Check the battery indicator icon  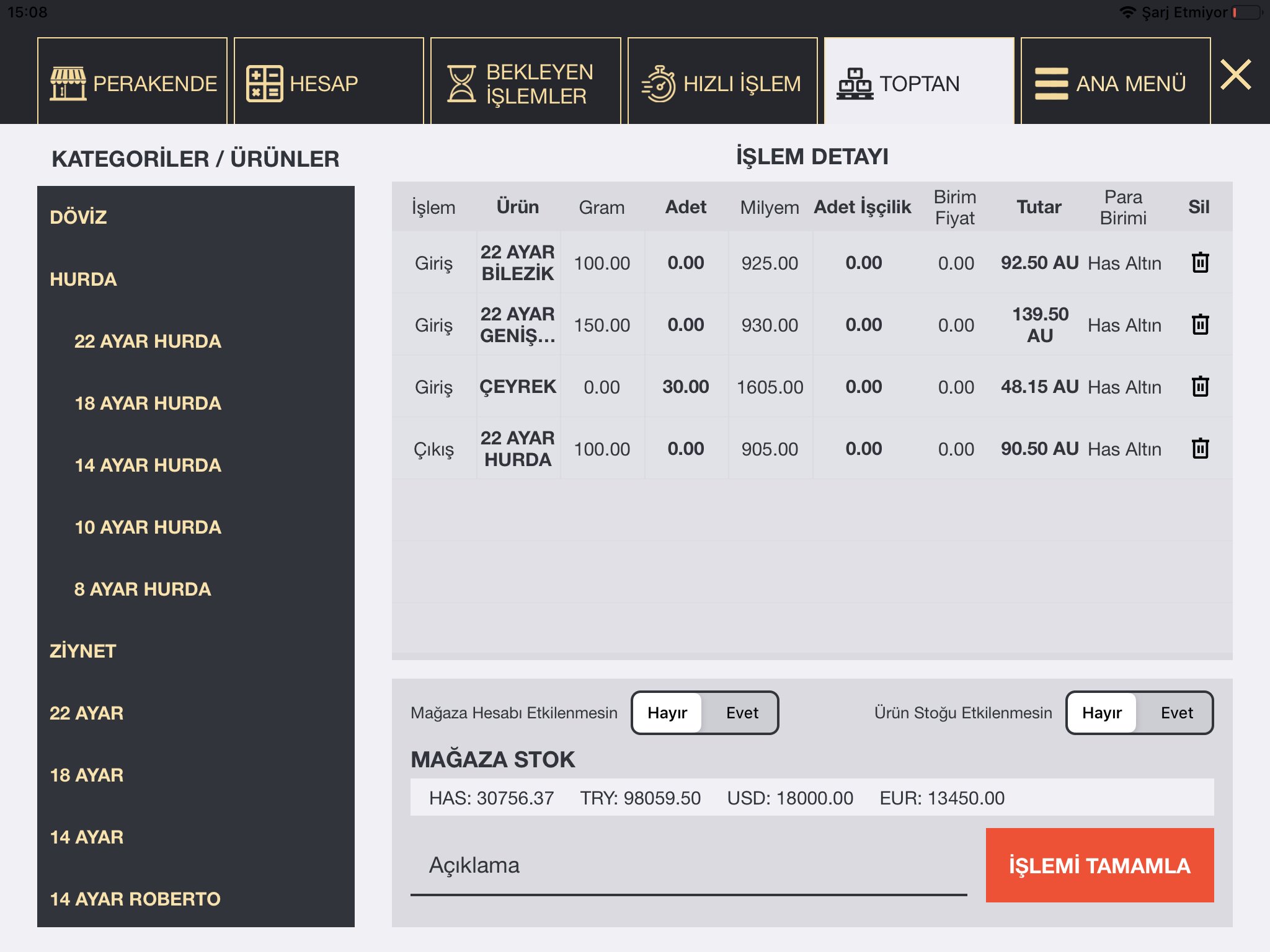pos(1247,12)
